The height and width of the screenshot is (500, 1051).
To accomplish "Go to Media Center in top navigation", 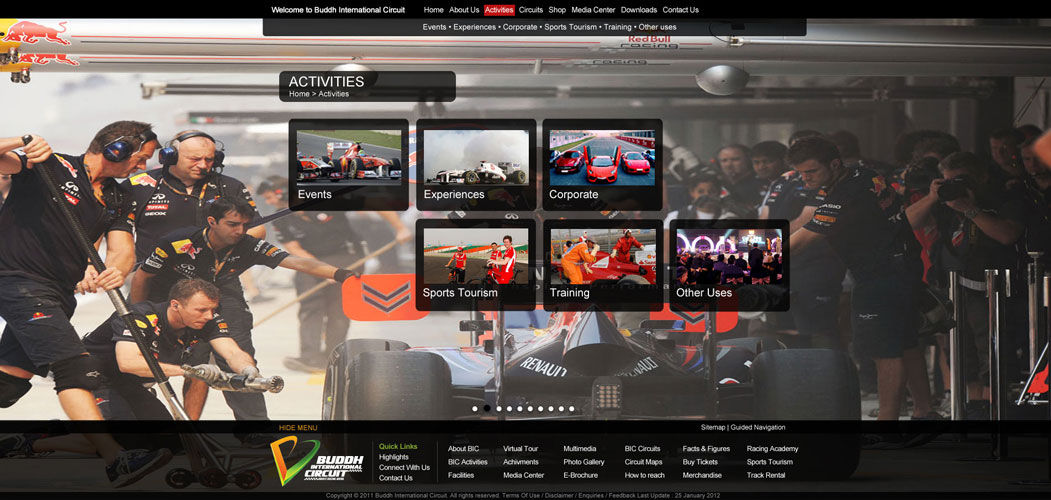I will [593, 10].
